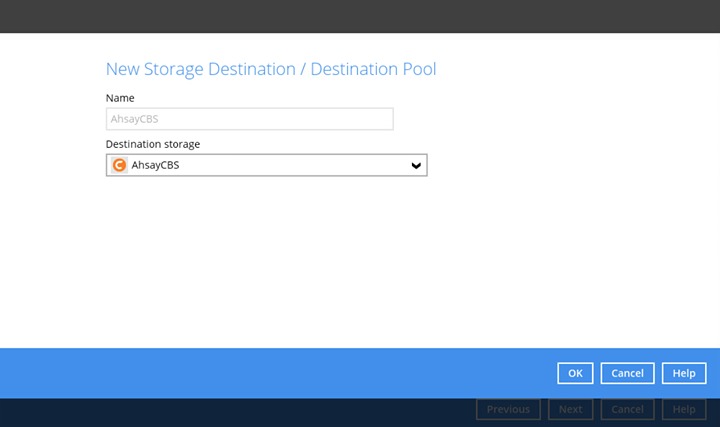Open the Destination storage combo box
The height and width of the screenshot is (427, 720).
click(266, 165)
